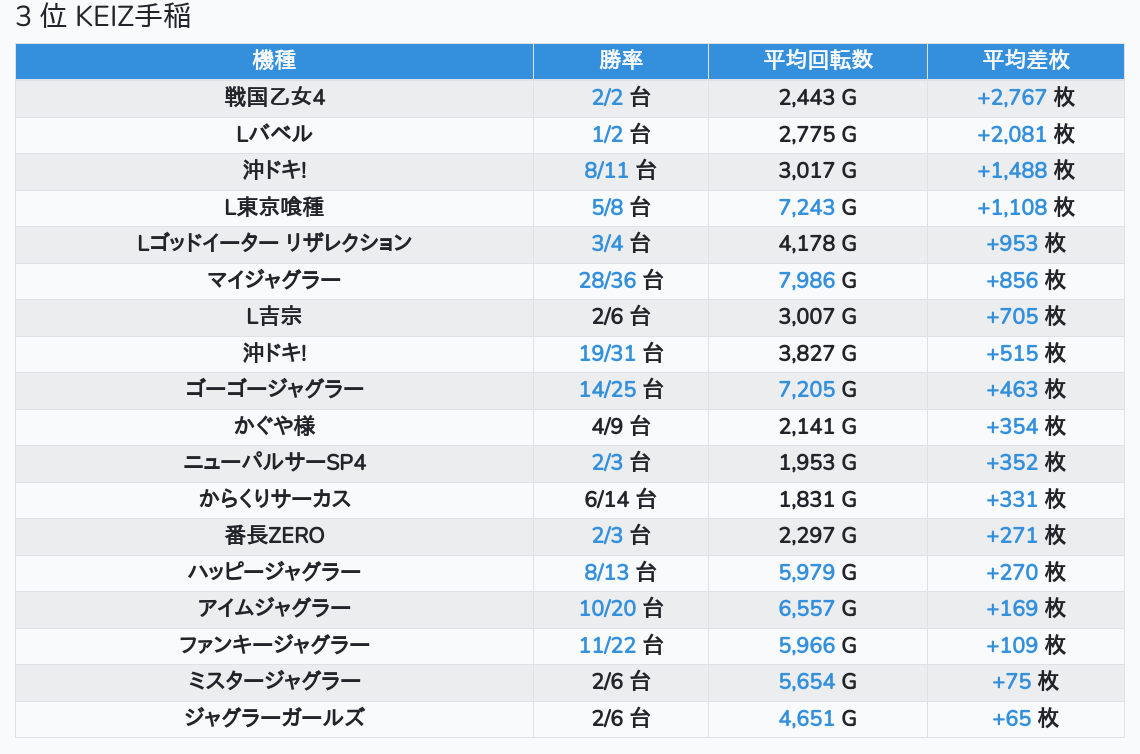
Task: Click the +2,767 average difference value
Action: (1011, 97)
